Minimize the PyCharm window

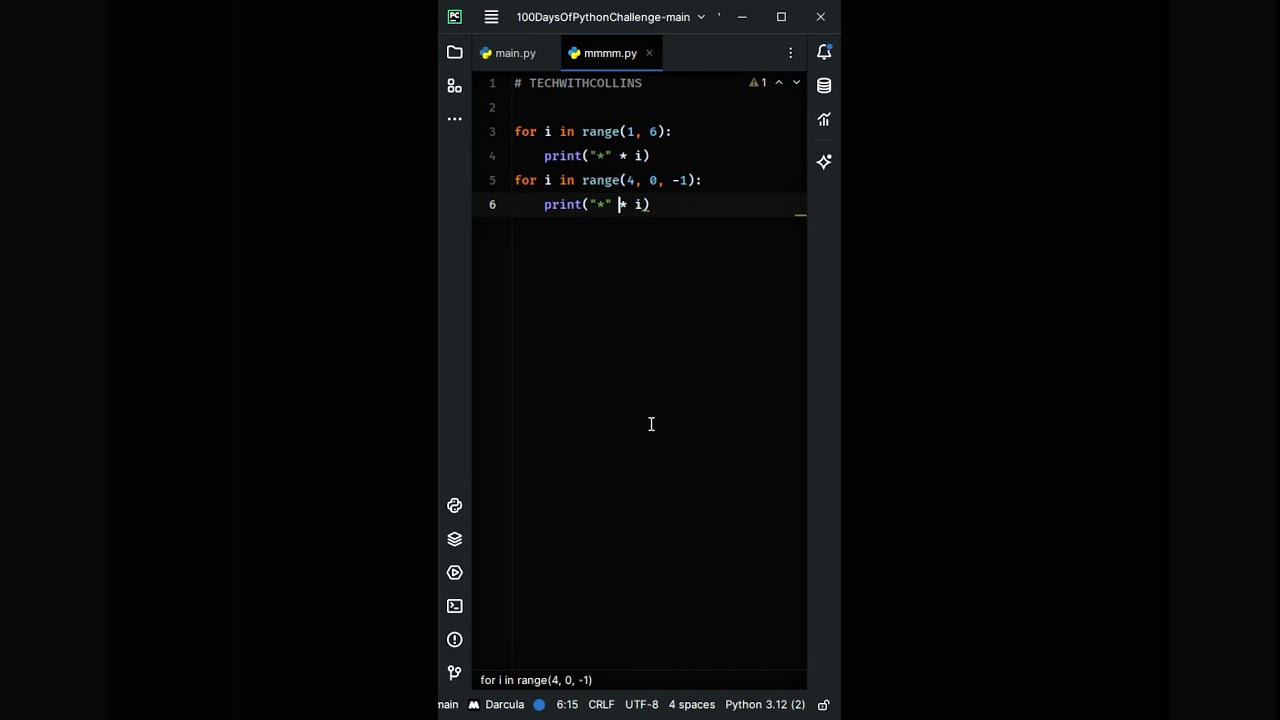(742, 17)
